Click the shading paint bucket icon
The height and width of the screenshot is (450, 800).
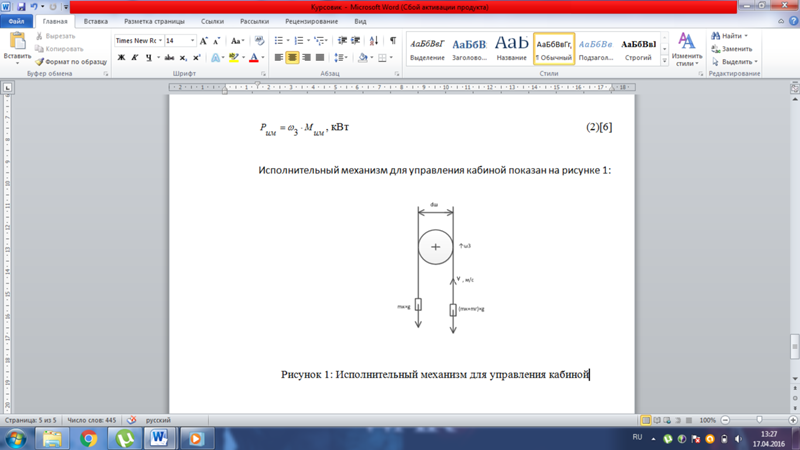point(362,58)
